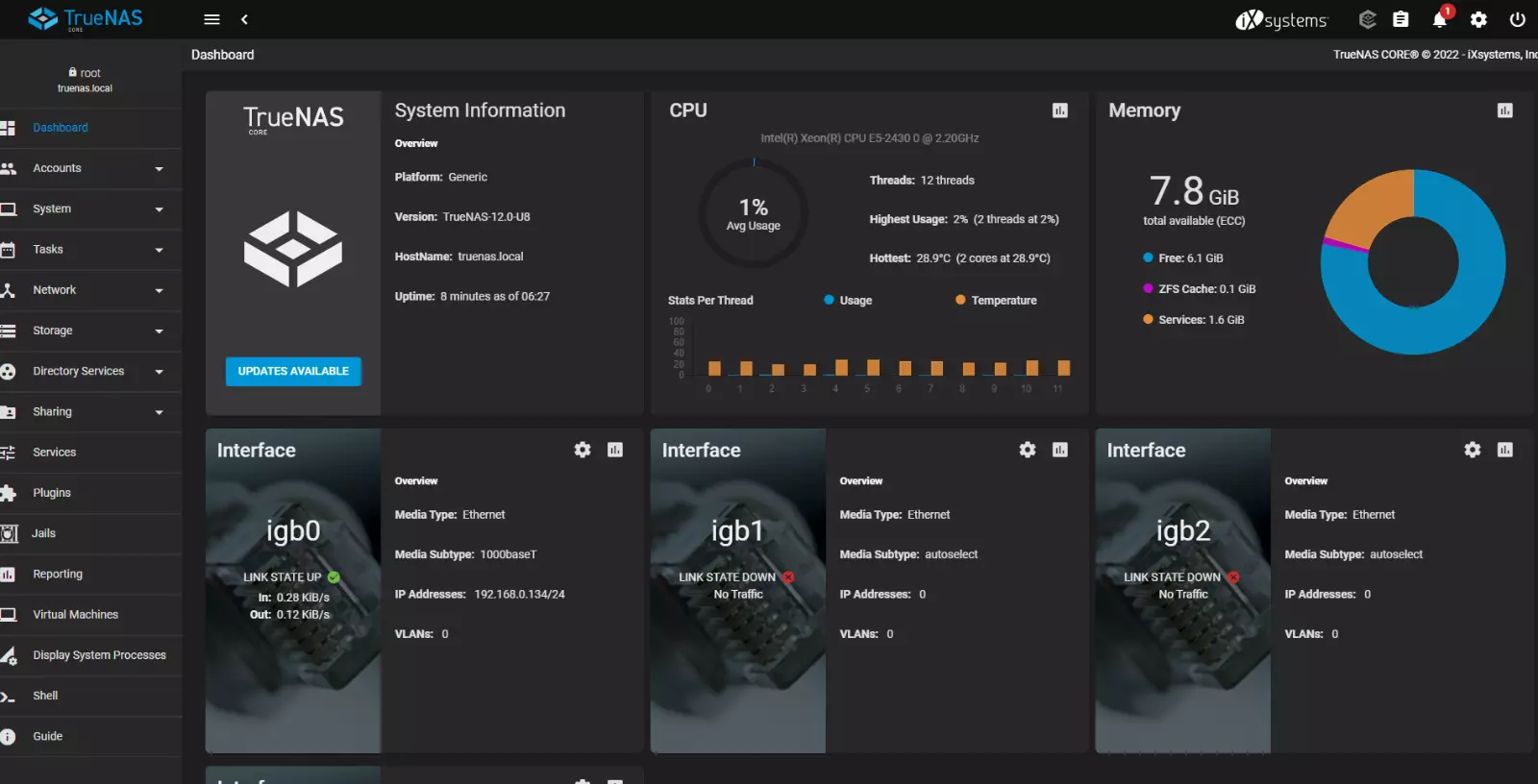Click root user label in sidebar
1538x784 pixels.
[85, 73]
